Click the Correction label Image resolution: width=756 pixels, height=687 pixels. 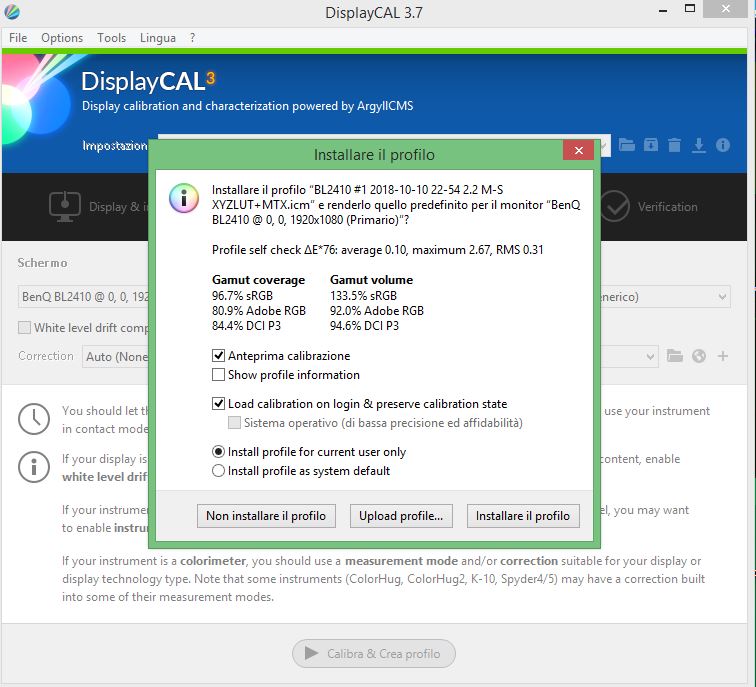point(46,356)
